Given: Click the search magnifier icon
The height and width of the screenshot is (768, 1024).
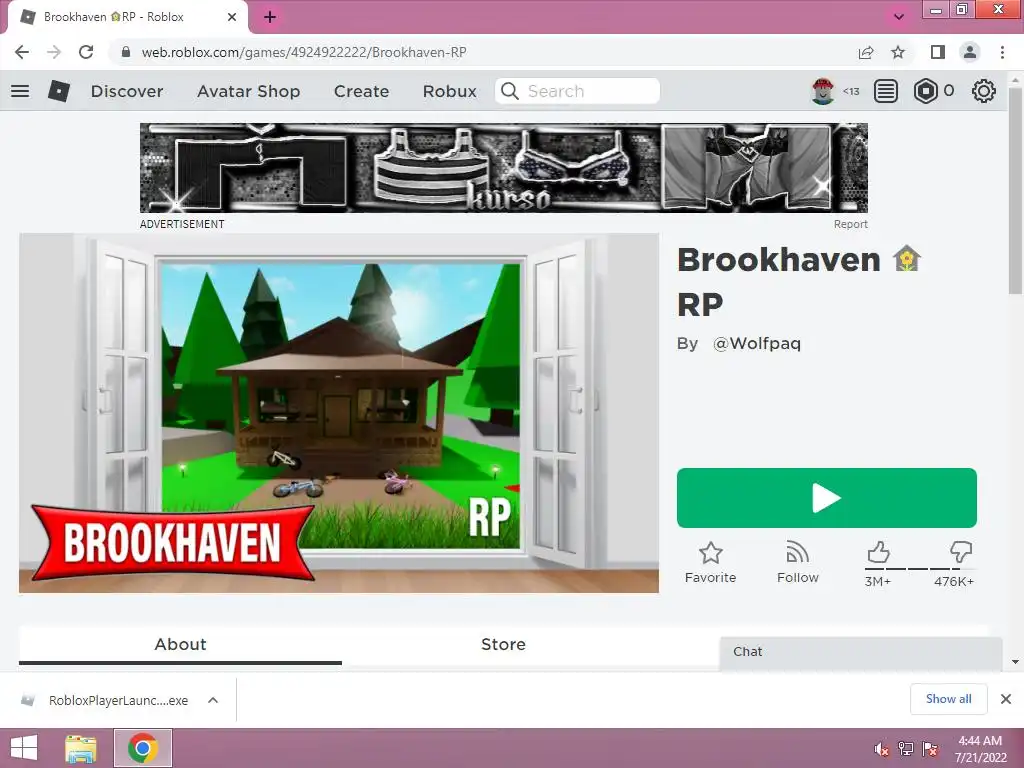Looking at the screenshot, I should (509, 91).
